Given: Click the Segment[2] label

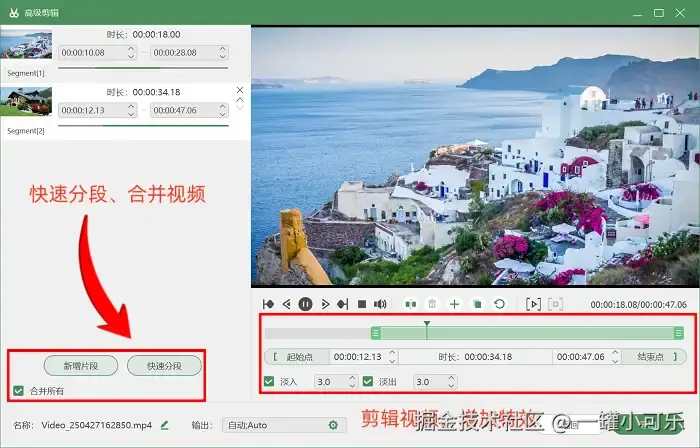Looking at the screenshot, I should (x=26, y=131).
